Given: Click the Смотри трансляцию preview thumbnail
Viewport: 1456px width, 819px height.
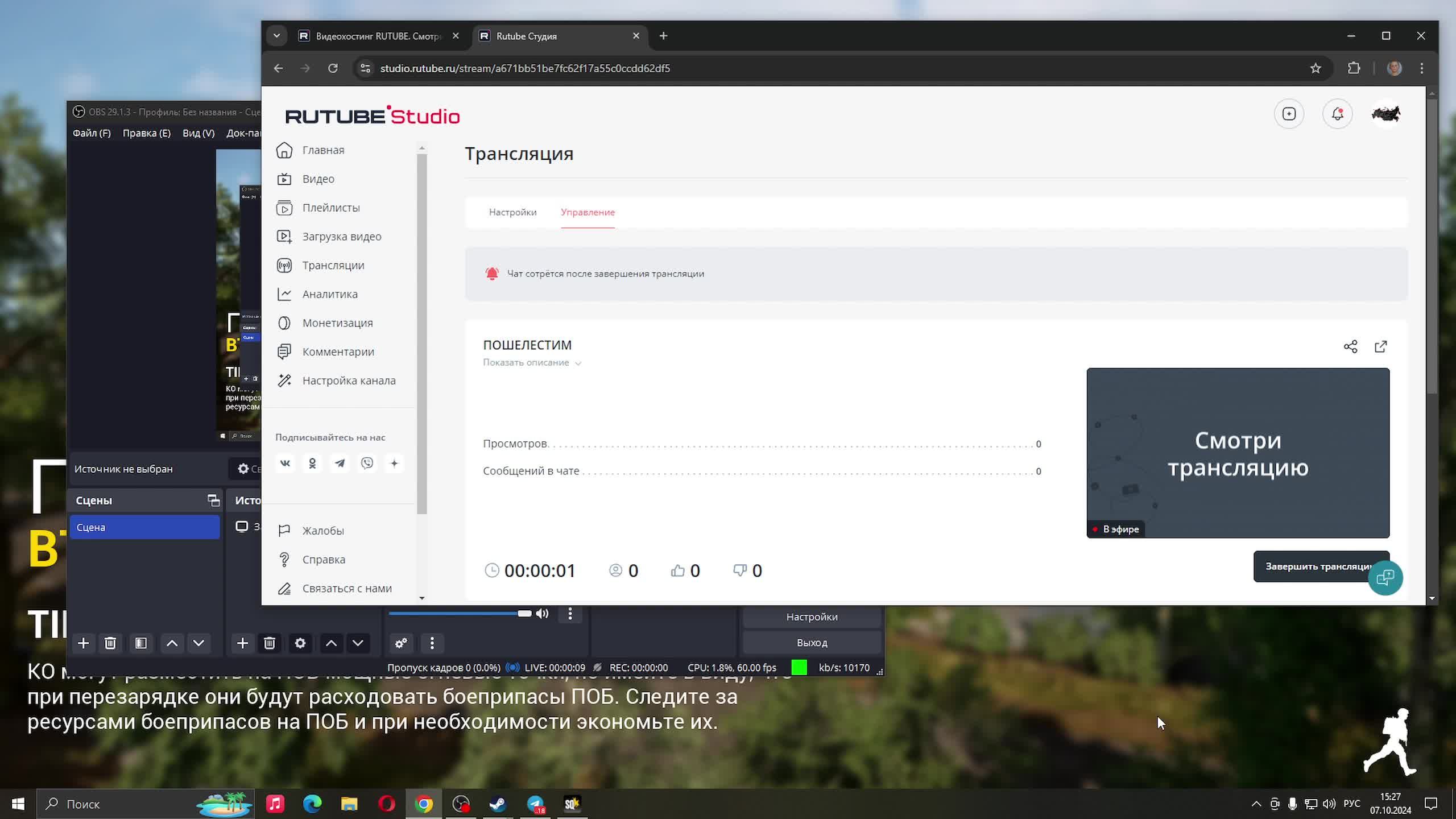Looking at the screenshot, I should click(1238, 453).
